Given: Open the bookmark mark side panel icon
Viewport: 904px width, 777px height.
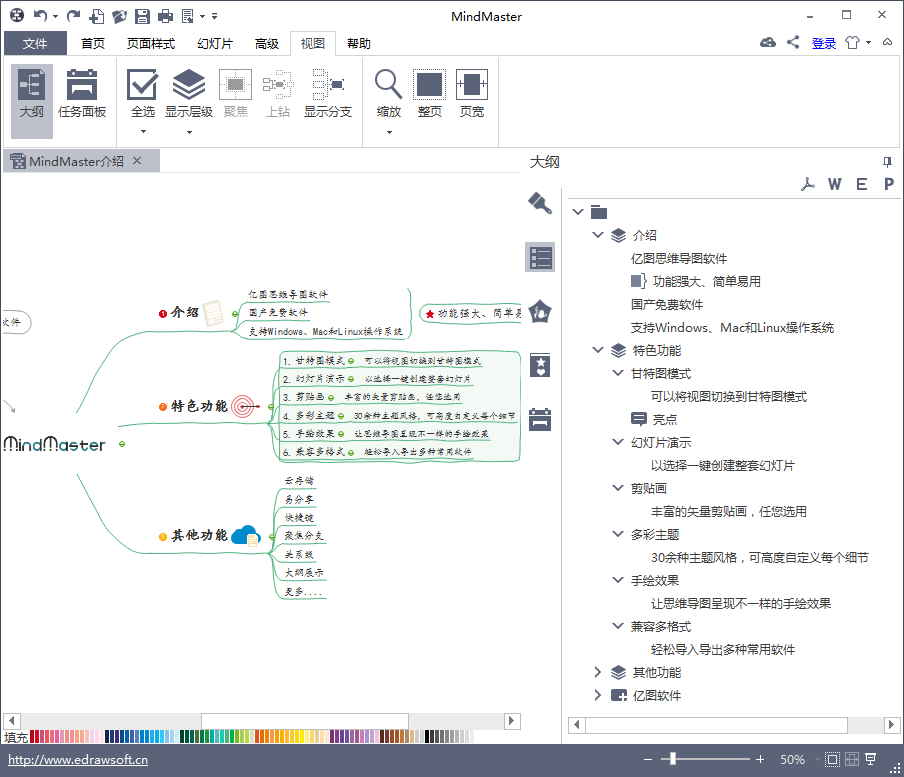Looking at the screenshot, I should coord(540,365).
